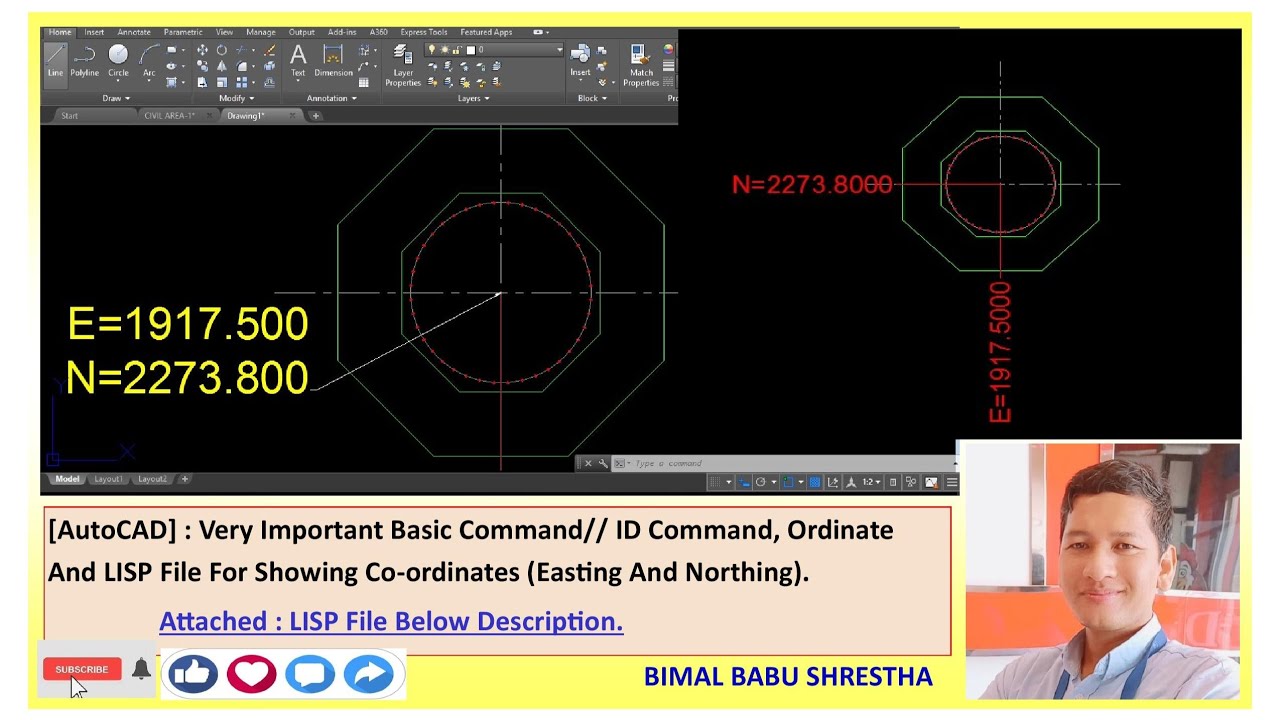Click the notification bell icon
This screenshot has height=720, width=1280.
[x=141, y=669]
